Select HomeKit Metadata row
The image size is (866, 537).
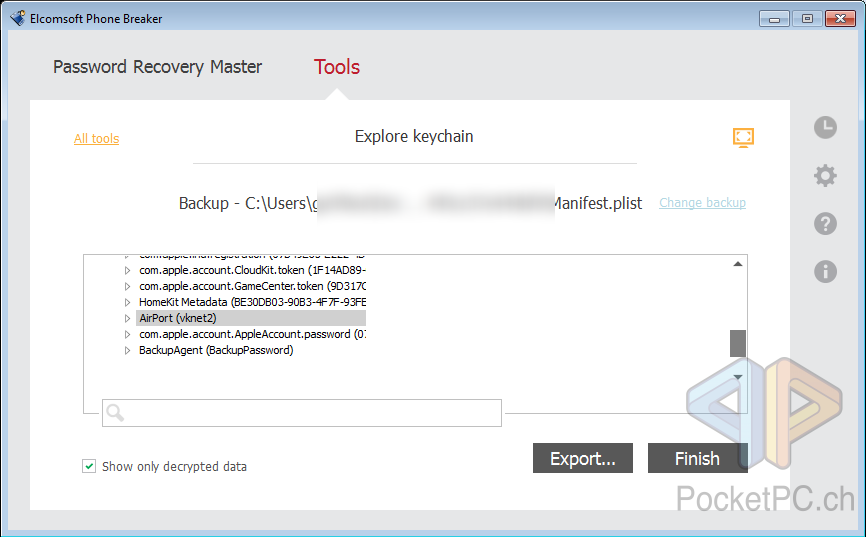[252, 302]
